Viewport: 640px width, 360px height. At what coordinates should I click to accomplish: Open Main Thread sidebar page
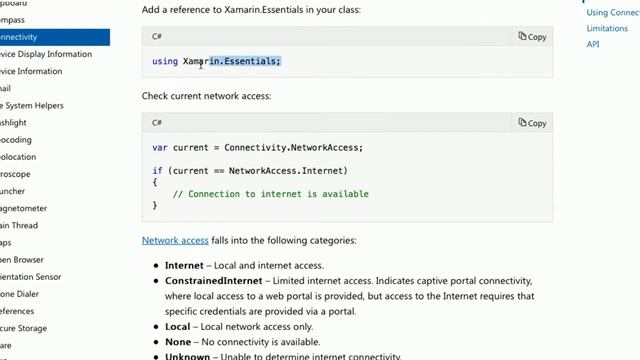click(19, 225)
